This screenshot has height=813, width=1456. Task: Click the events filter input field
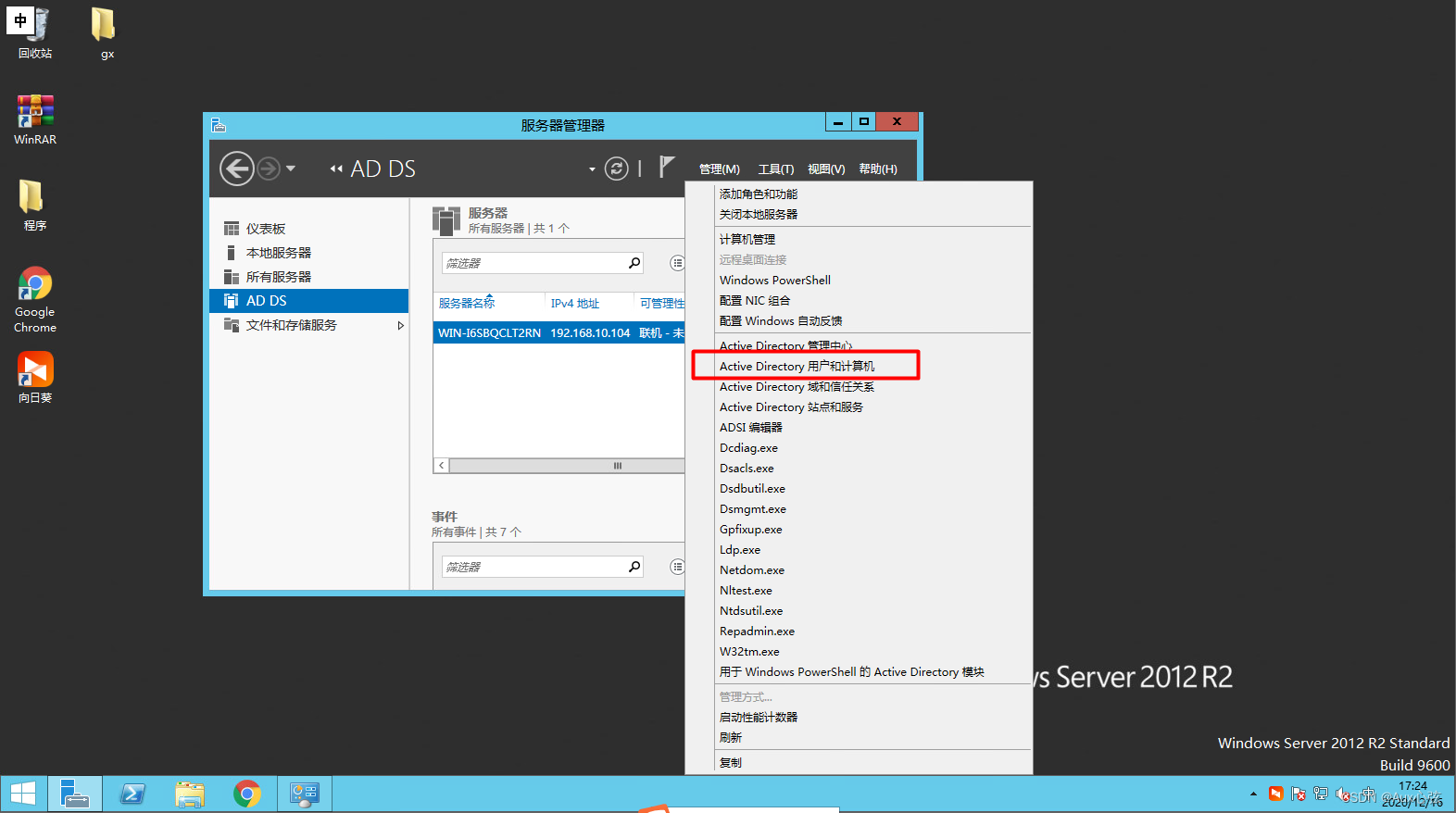(x=533, y=567)
